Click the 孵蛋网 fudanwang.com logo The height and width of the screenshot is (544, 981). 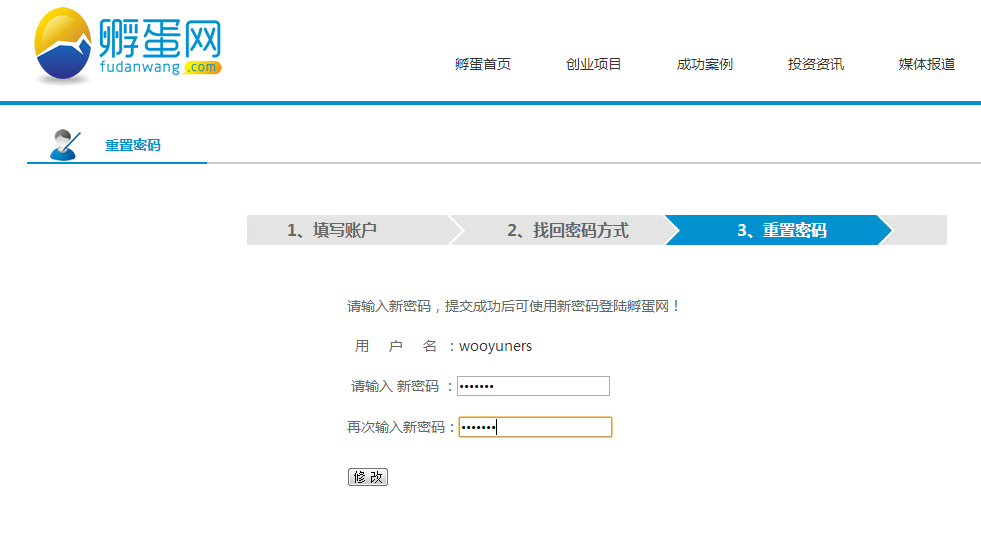[x=128, y=46]
